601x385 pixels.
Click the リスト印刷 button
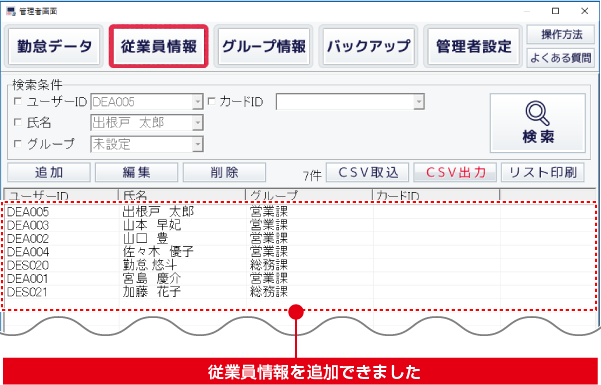[x=543, y=173]
